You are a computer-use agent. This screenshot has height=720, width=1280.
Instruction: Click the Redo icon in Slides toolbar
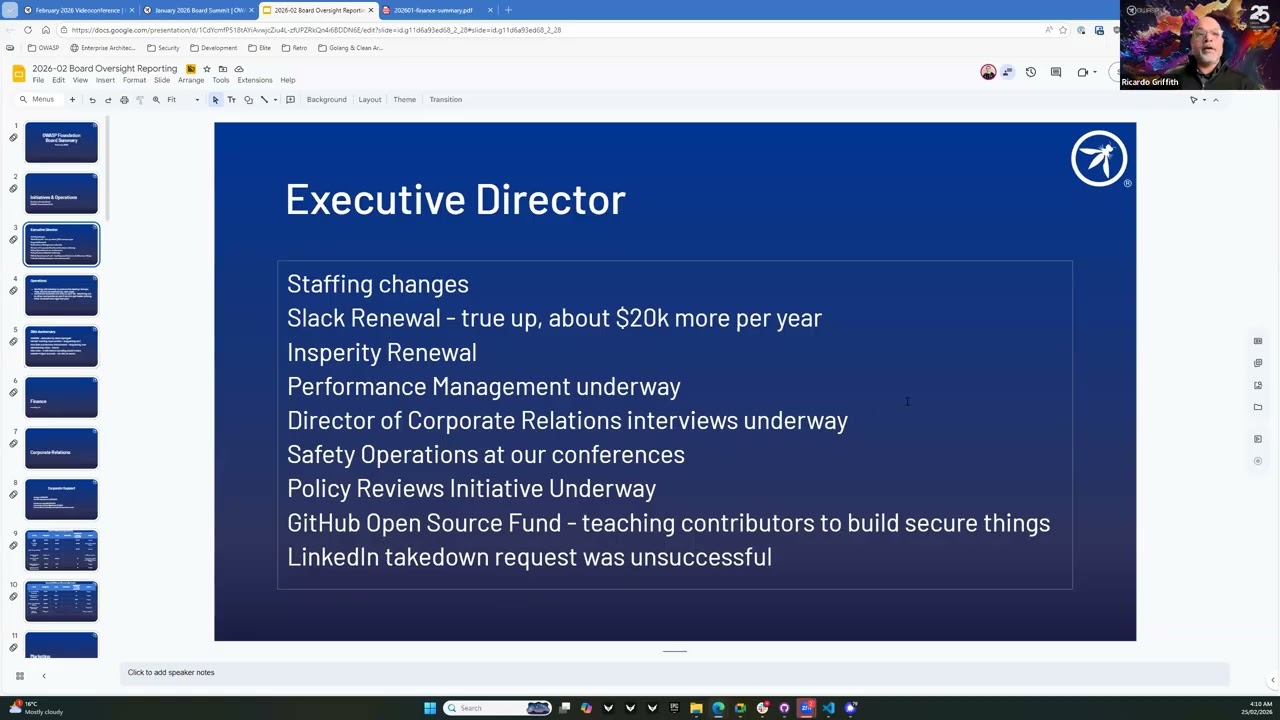[108, 100]
